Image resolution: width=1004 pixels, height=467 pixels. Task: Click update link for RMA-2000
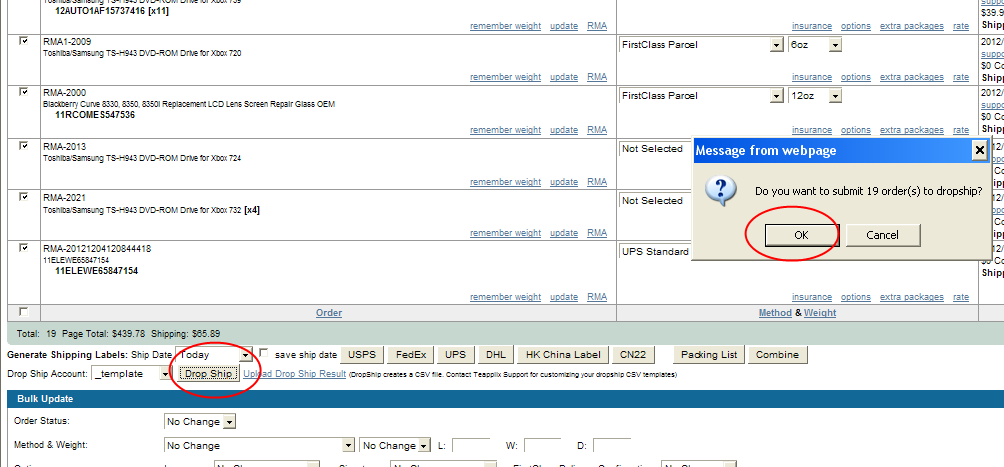pos(564,130)
